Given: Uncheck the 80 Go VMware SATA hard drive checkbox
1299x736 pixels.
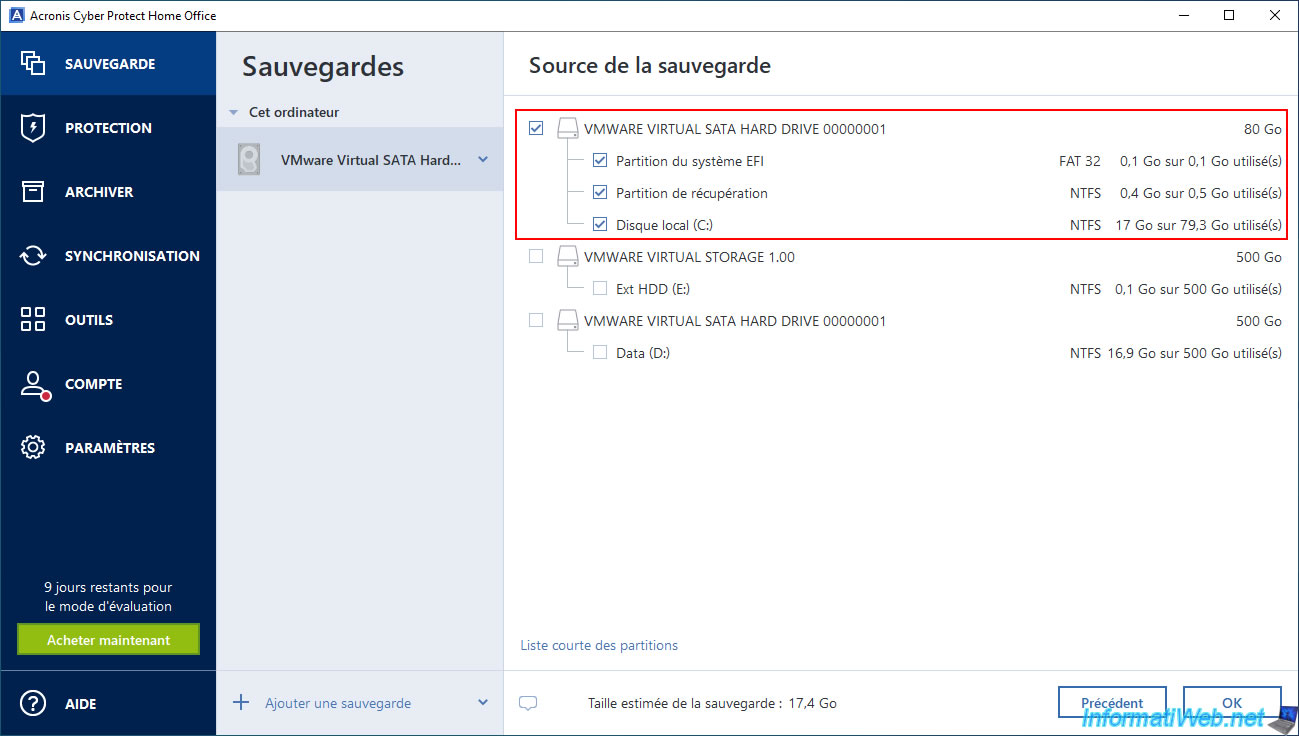Looking at the screenshot, I should (536, 128).
